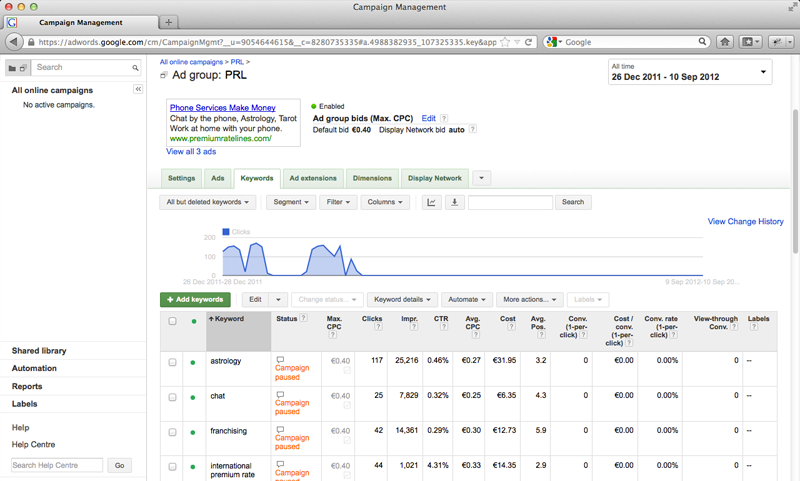This screenshot has height=481, width=800.
Task: Click the lock icon in address bar
Action: coord(31,42)
